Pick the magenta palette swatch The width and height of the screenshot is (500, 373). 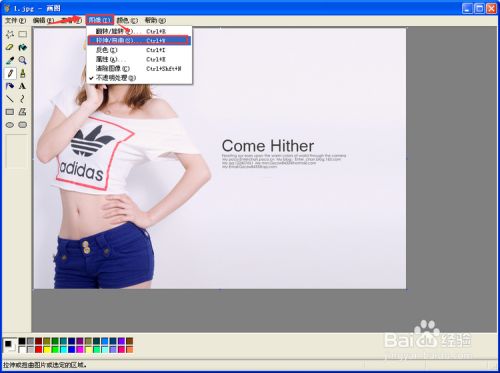point(80,350)
